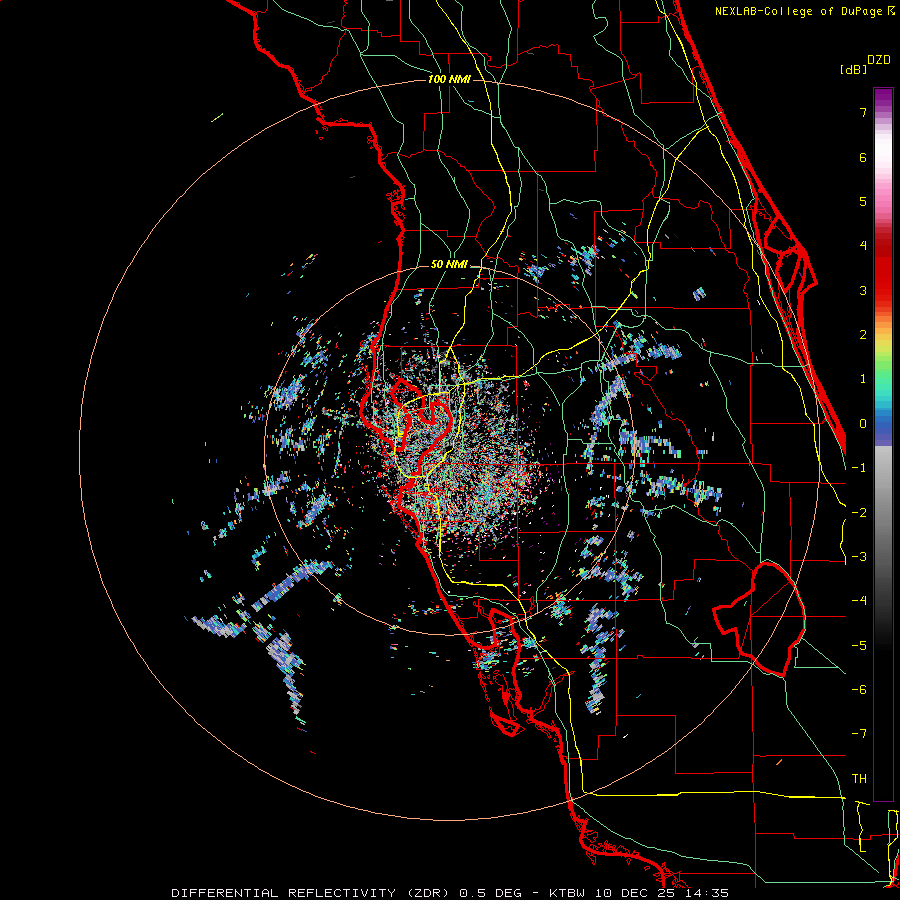Click the [dB] unit label
The image size is (900, 900).
[854, 69]
